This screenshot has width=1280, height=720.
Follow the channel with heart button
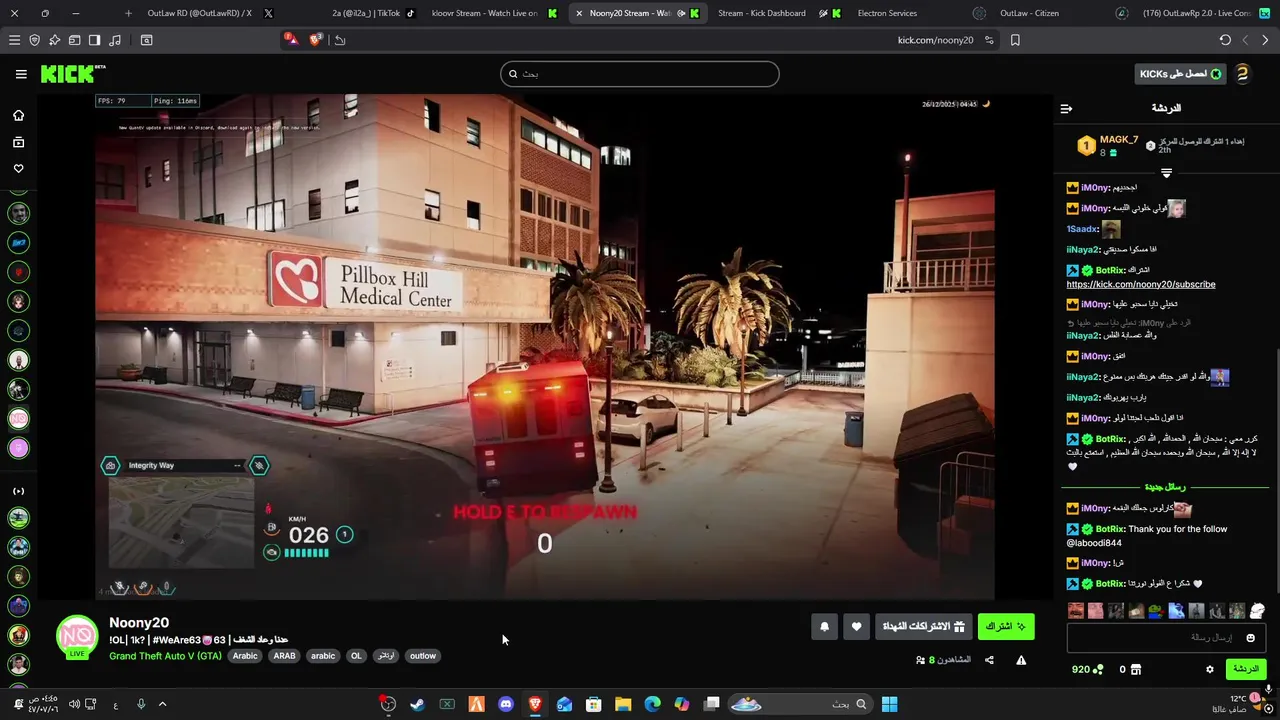tap(856, 627)
